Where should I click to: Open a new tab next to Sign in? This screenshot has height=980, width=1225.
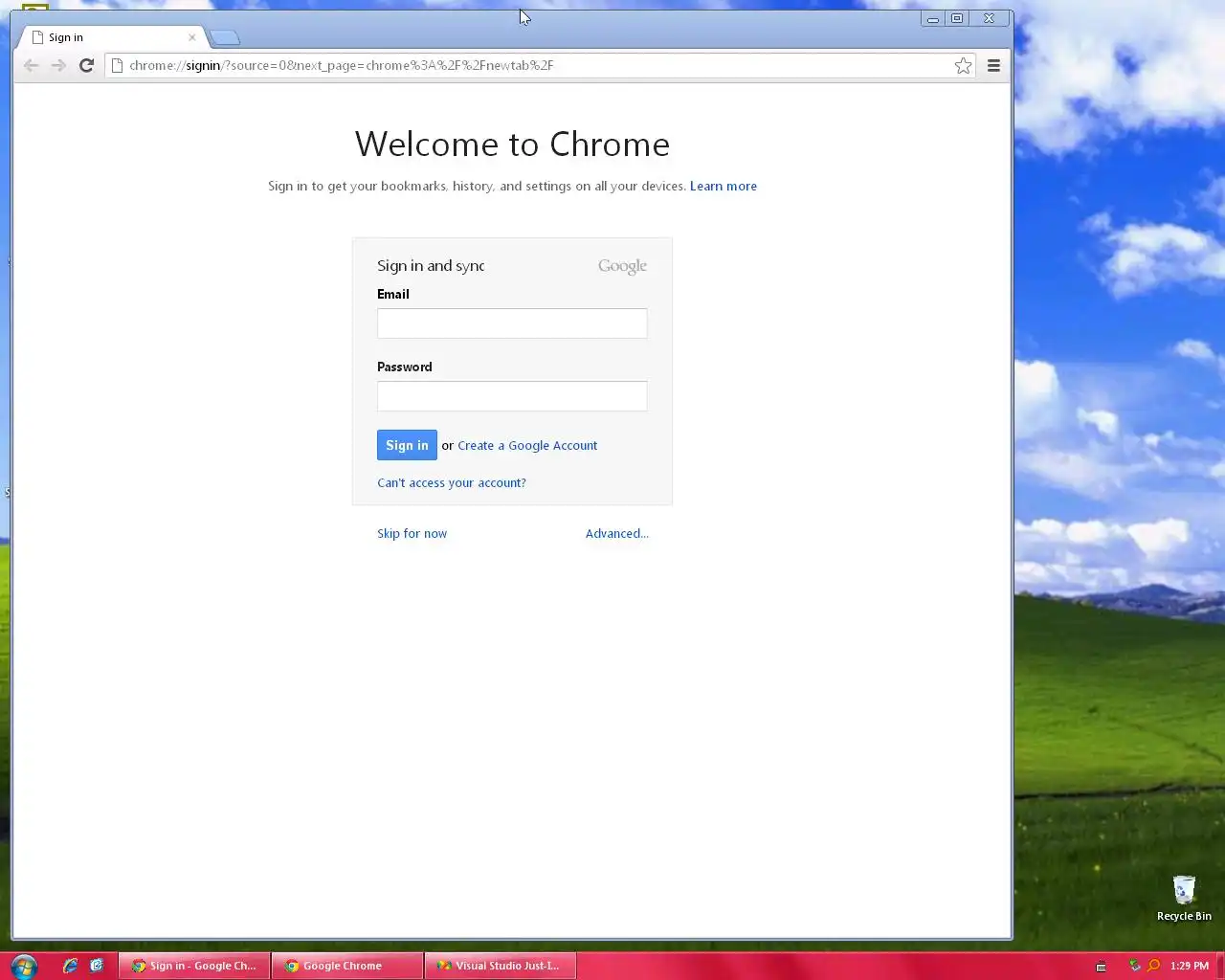tap(225, 37)
